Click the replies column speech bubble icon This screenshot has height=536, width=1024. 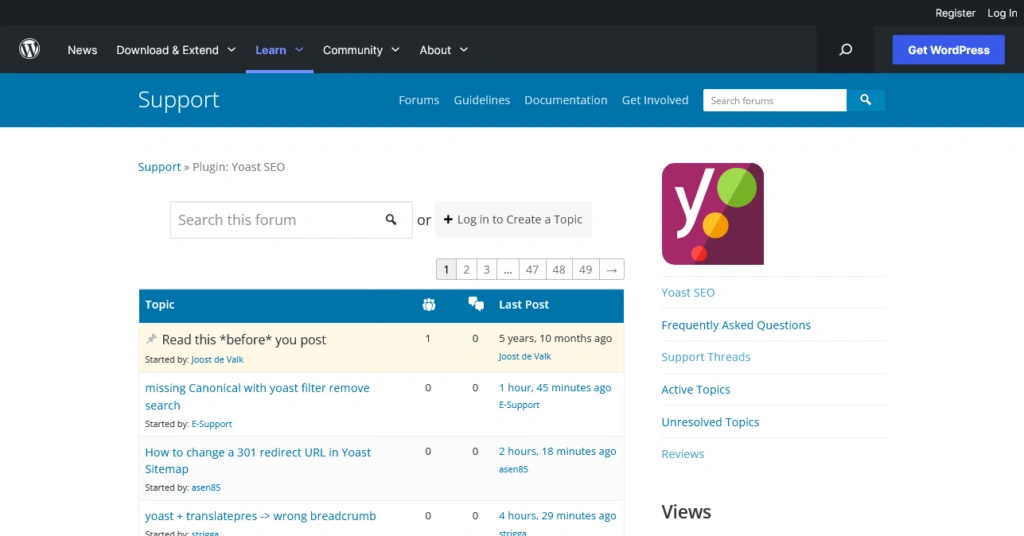coord(476,305)
